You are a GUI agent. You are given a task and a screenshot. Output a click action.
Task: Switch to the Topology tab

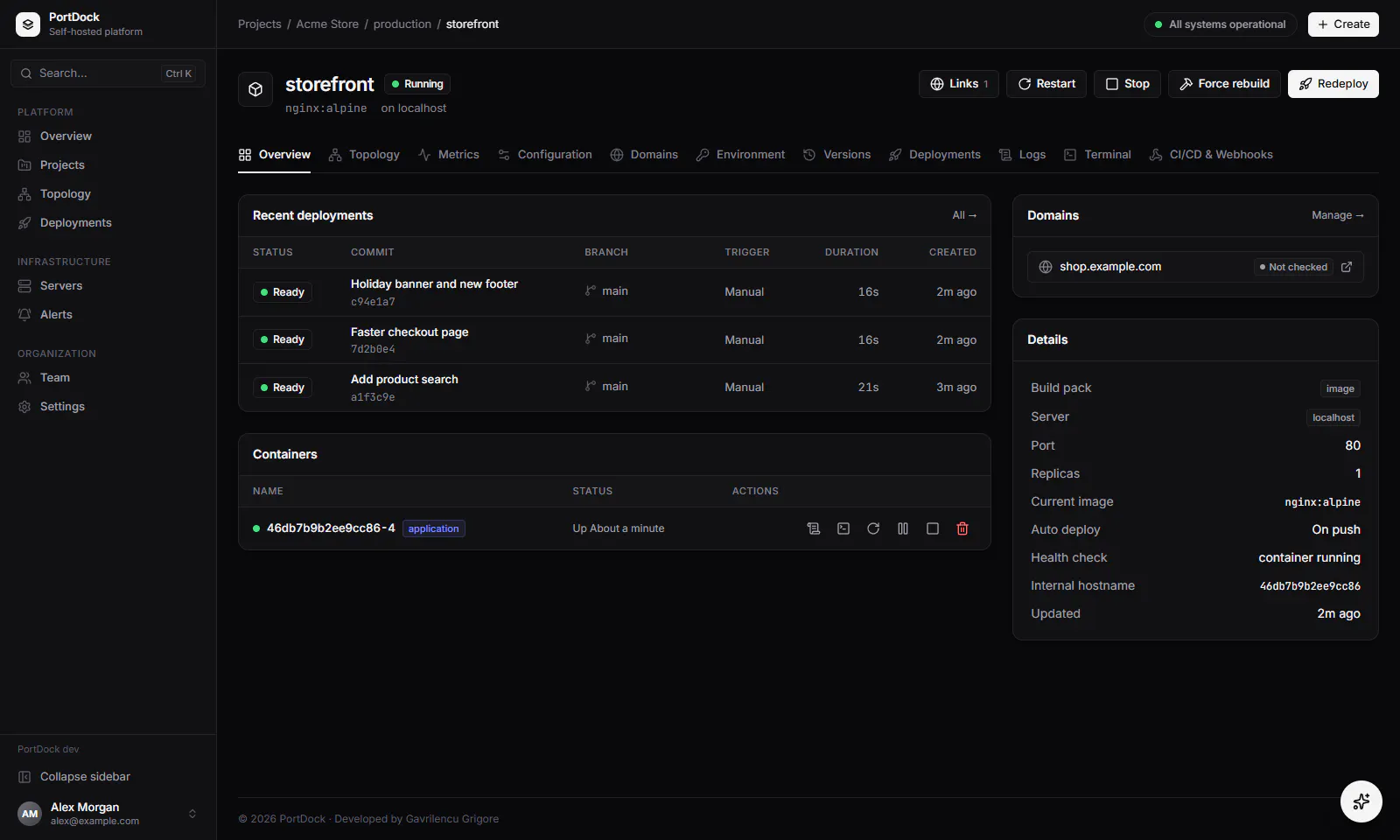click(x=364, y=155)
